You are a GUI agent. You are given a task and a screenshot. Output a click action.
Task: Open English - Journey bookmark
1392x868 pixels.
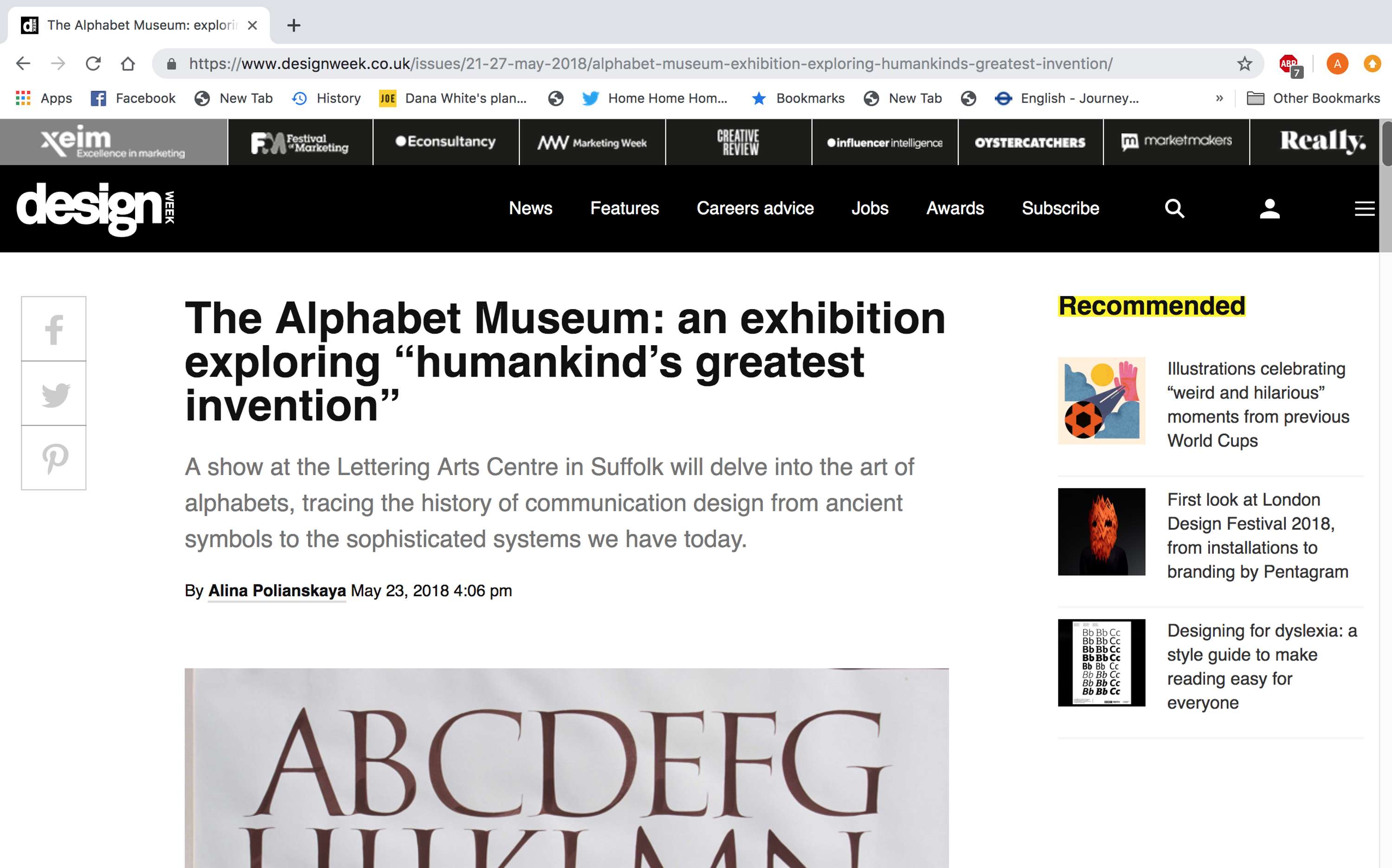[1067, 98]
